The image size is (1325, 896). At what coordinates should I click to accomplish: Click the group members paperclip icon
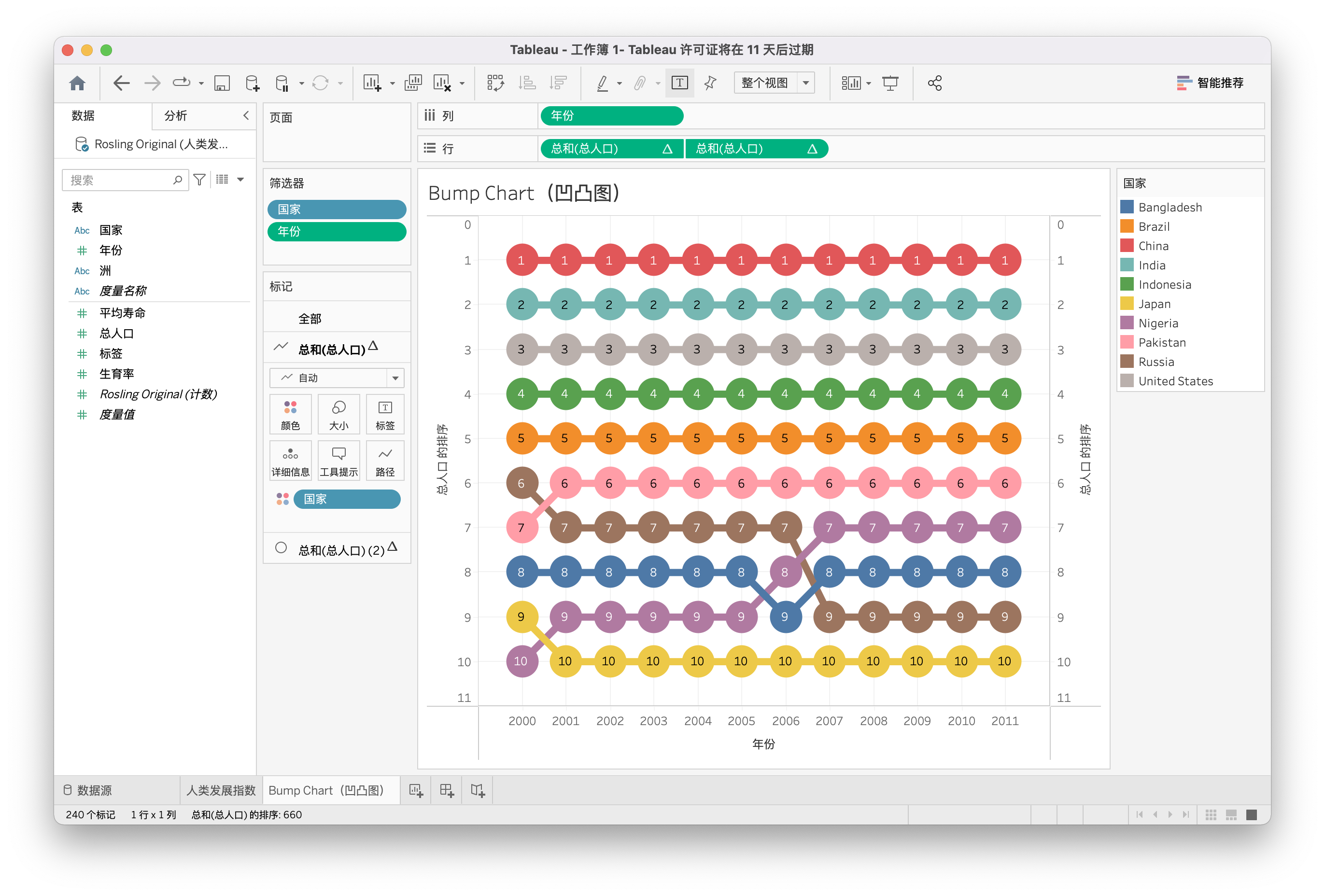(640, 83)
